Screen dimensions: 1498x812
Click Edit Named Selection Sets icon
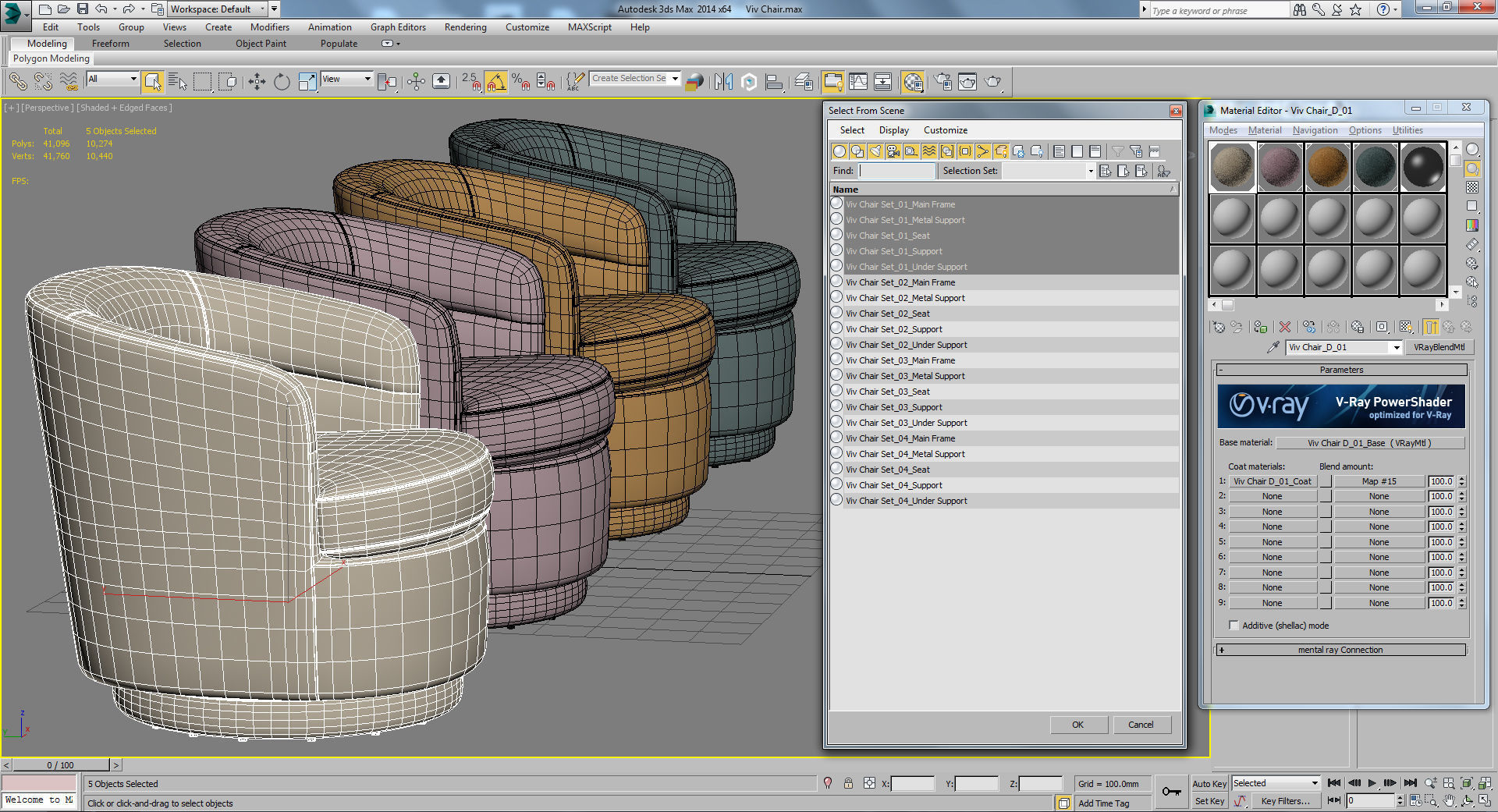(575, 81)
